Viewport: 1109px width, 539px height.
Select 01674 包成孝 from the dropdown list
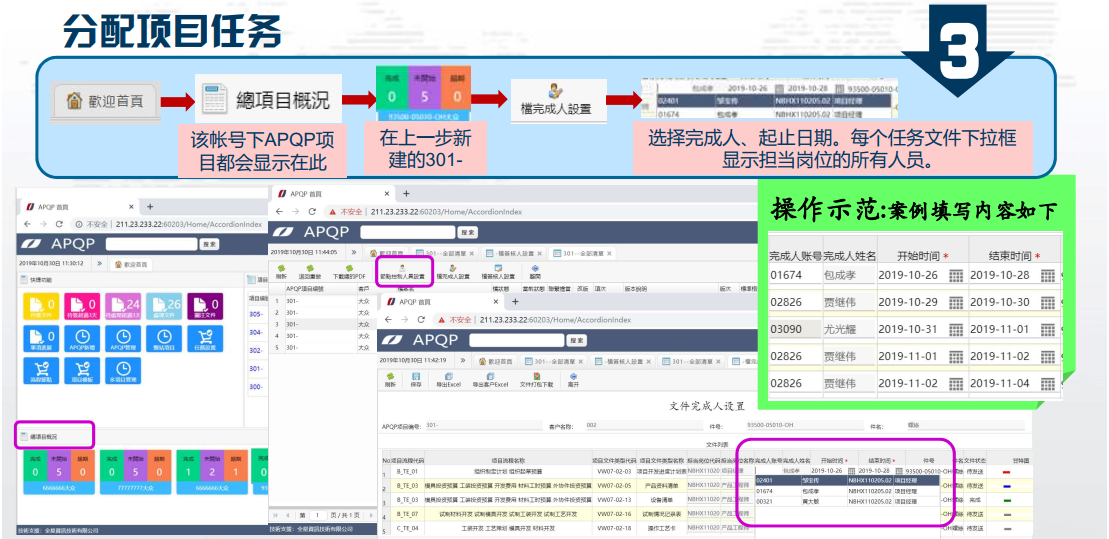[848, 490]
